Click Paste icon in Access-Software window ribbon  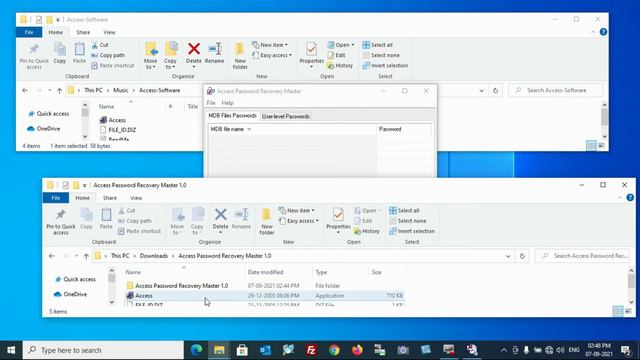tap(79, 53)
